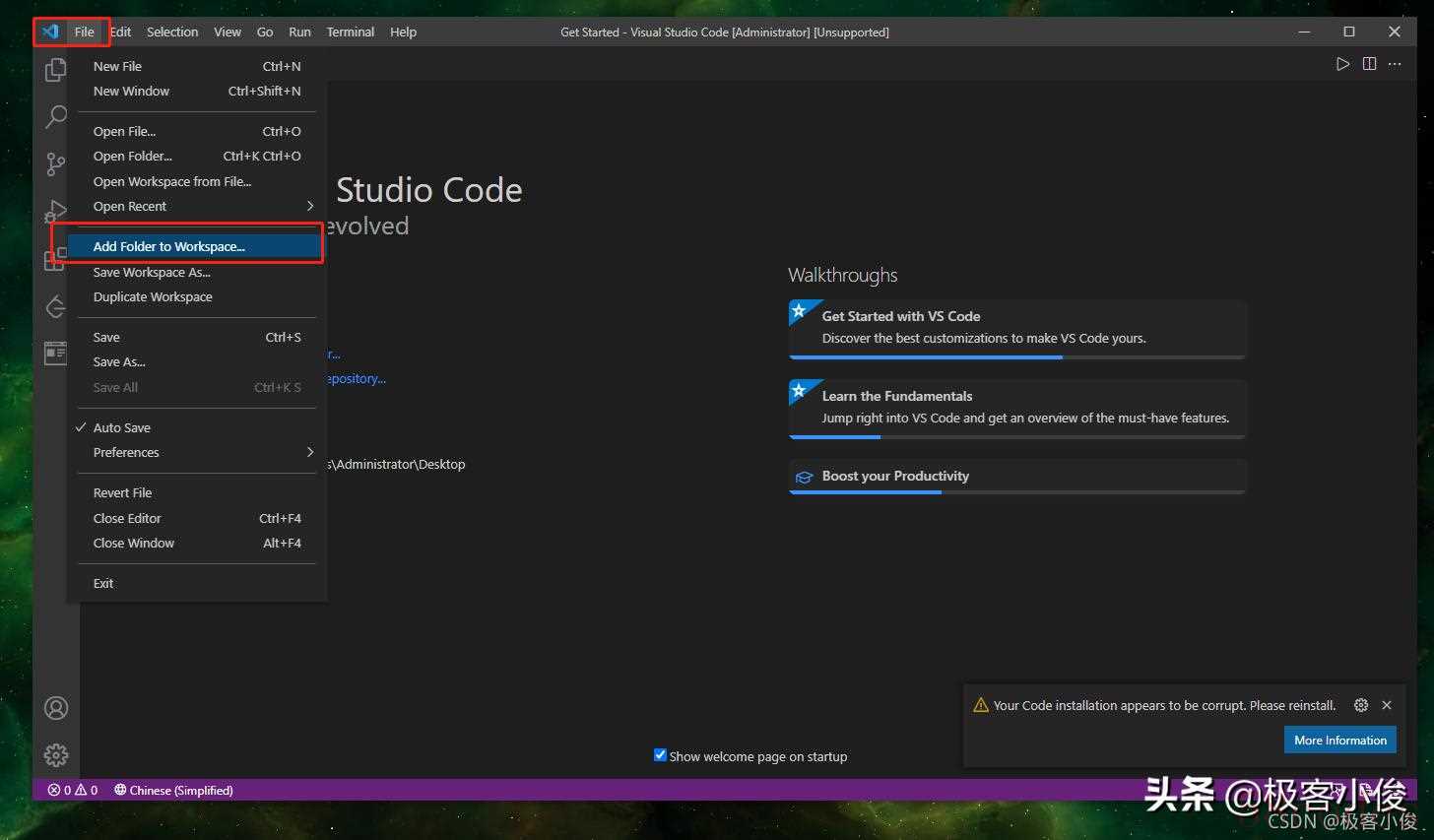Open recent Administrator\Desktop folder path
The image size is (1434, 840).
point(397,464)
